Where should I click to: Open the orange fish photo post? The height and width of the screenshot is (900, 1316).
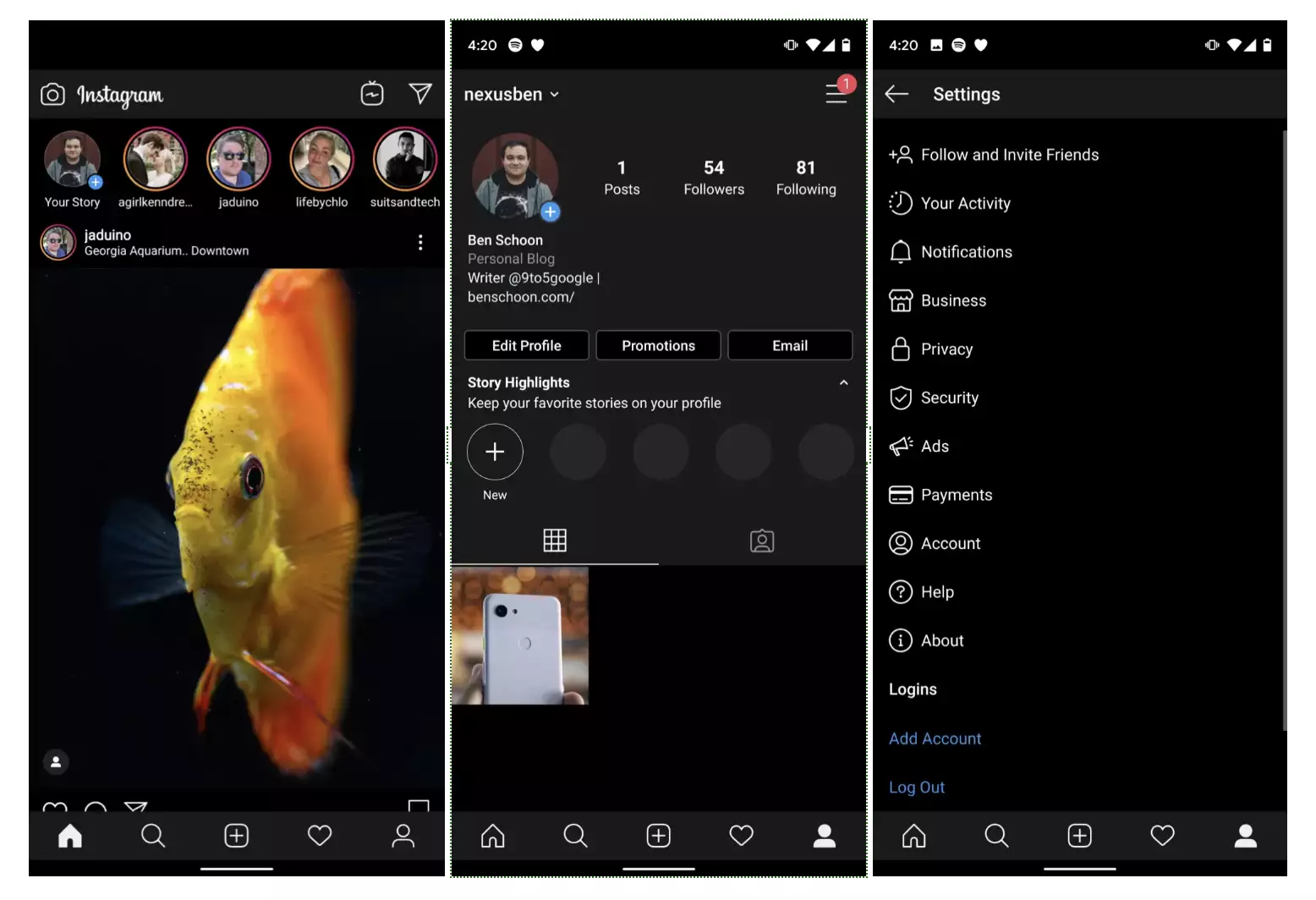coord(237,529)
